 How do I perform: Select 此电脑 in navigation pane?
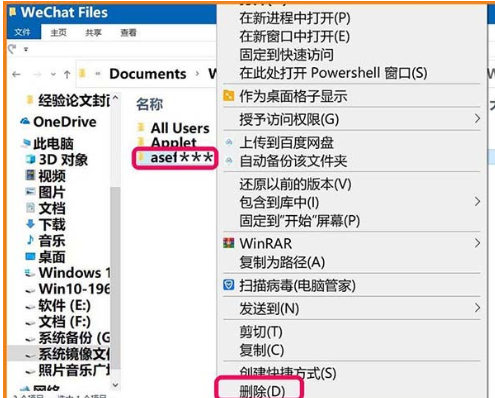coord(53,144)
